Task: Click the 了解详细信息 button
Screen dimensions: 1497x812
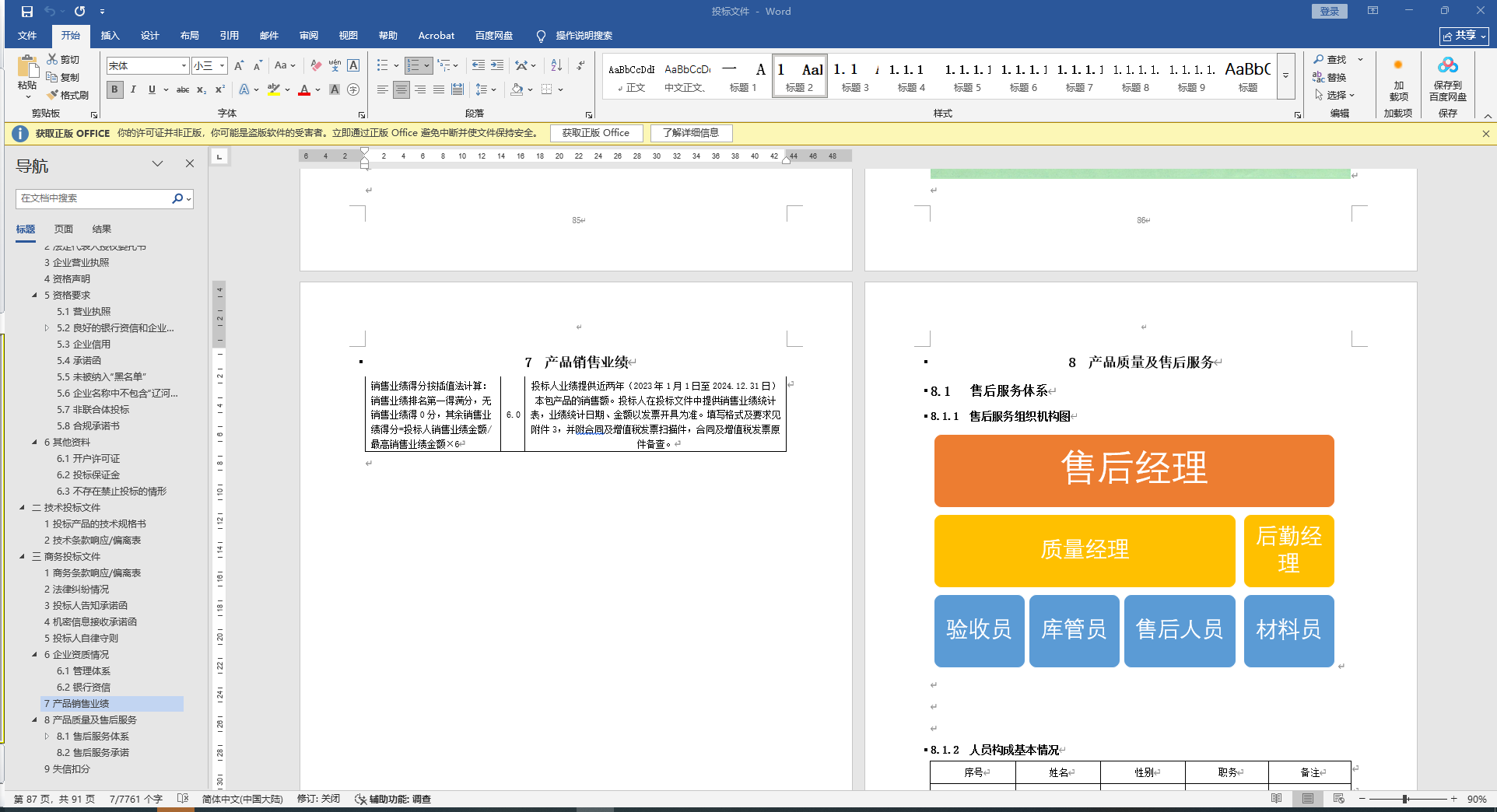Action: coord(691,133)
